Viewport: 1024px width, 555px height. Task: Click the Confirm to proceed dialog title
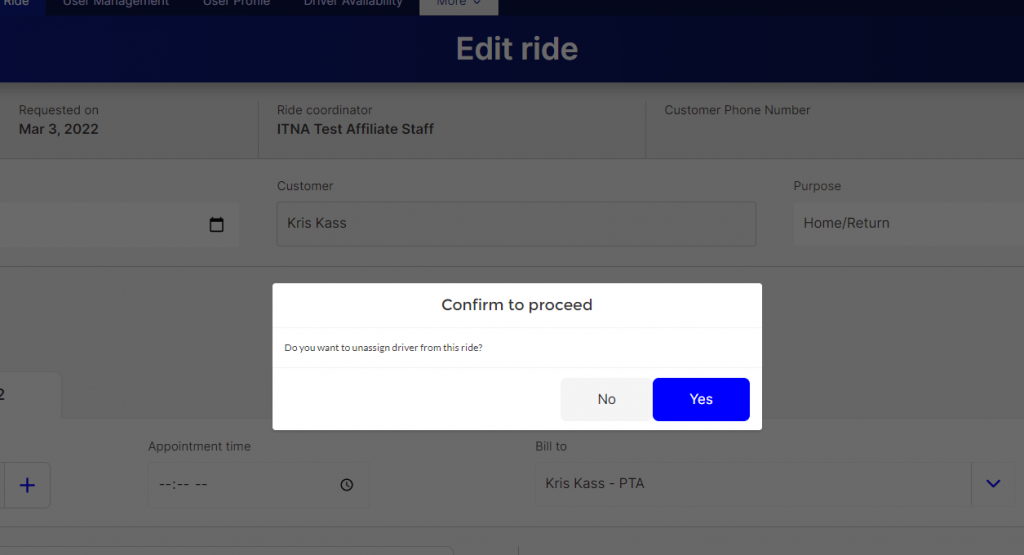tap(517, 305)
